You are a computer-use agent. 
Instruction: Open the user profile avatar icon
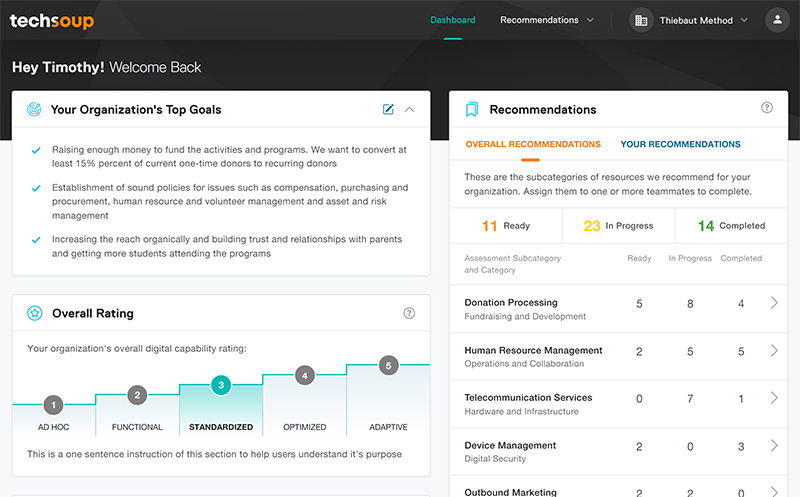click(x=777, y=20)
